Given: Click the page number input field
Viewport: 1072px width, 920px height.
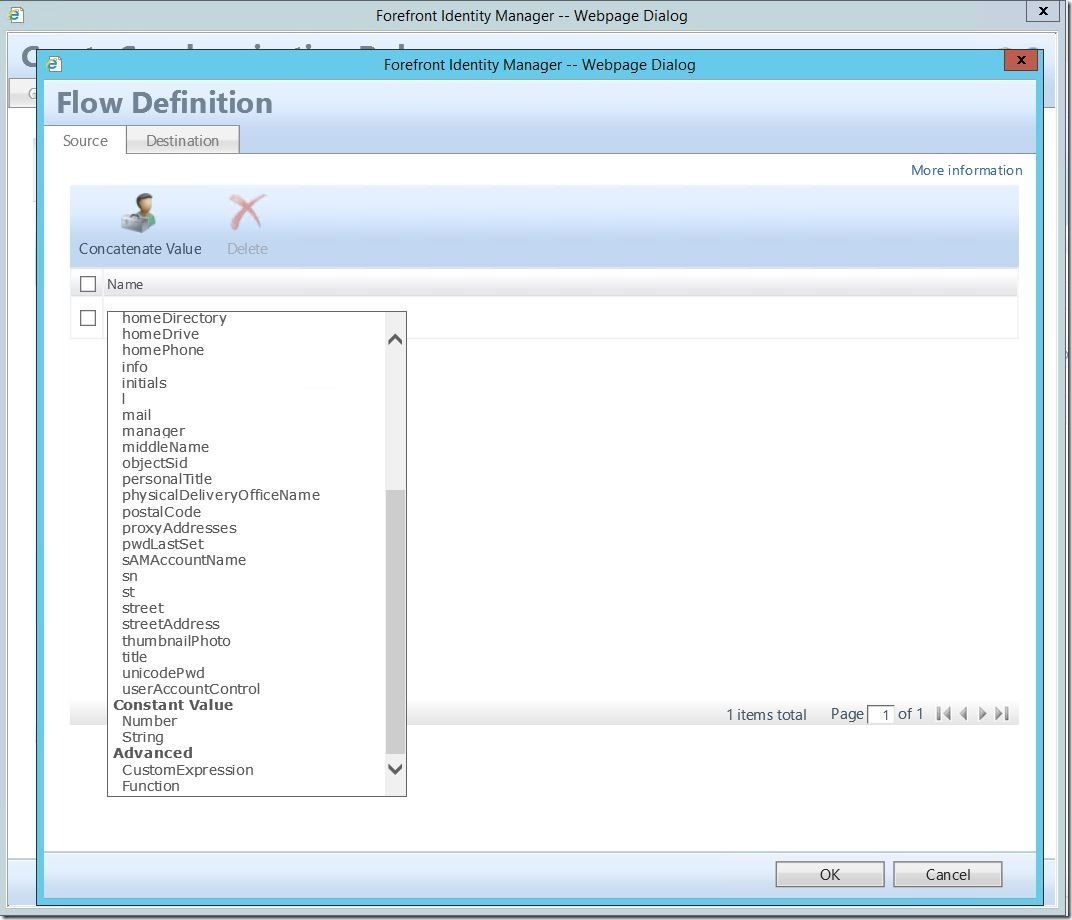Looking at the screenshot, I should click(x=881, y=714).
